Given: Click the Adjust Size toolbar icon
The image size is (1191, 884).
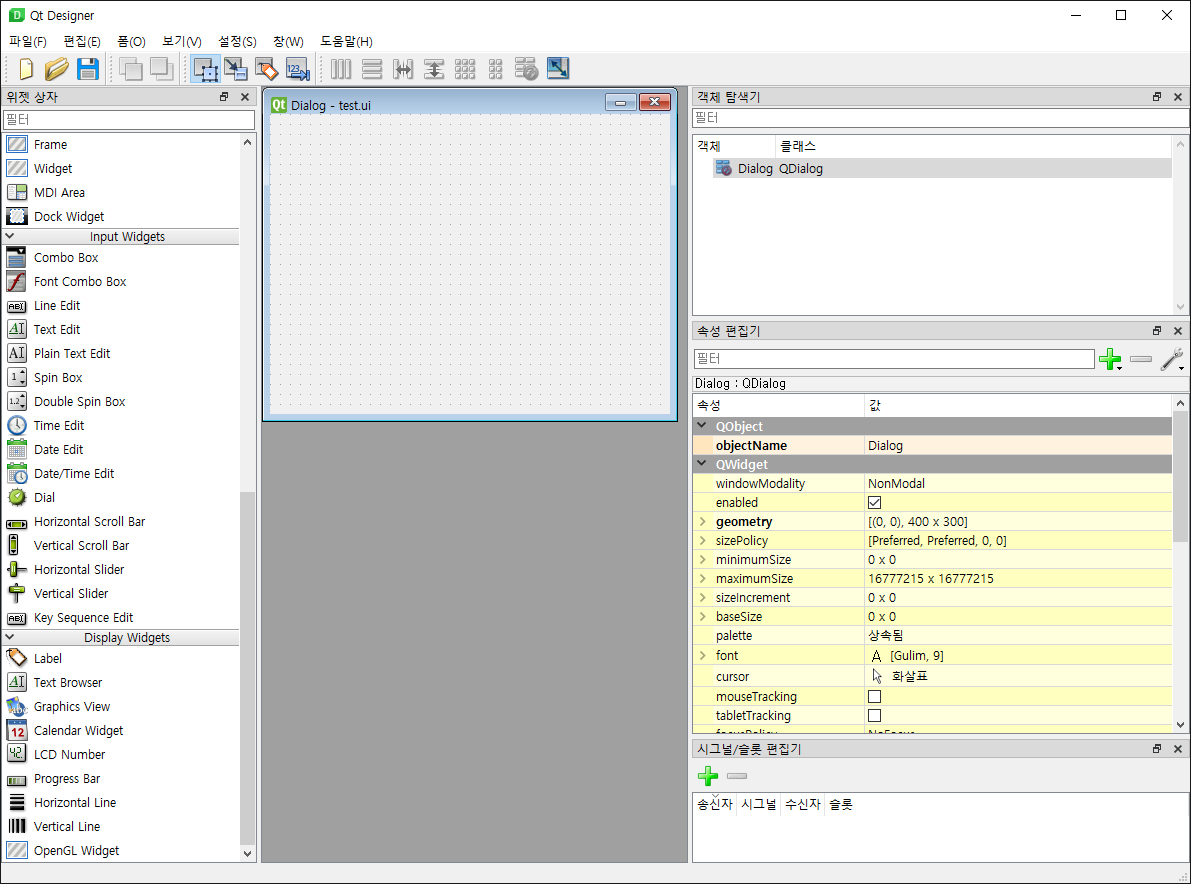Looking at the screenshot, I should click(558, 69).
